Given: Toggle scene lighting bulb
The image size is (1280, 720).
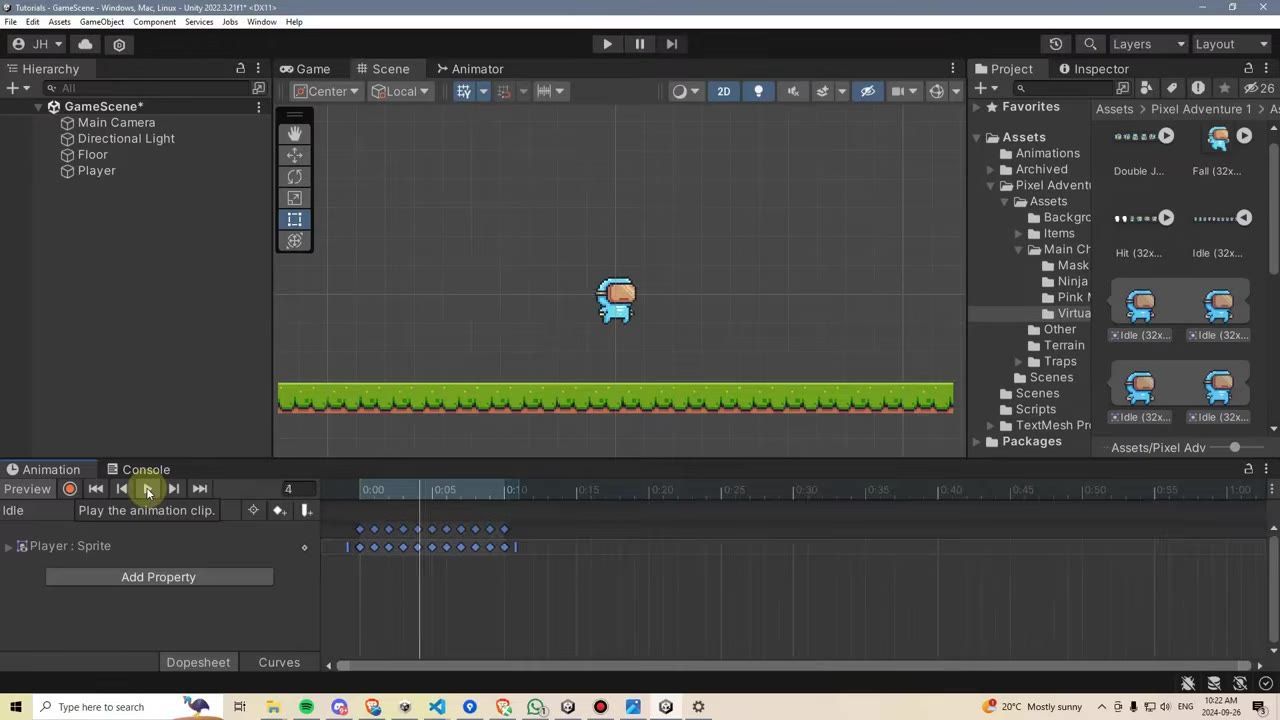Looking at the screenshot, I should [x=758, y=91].
